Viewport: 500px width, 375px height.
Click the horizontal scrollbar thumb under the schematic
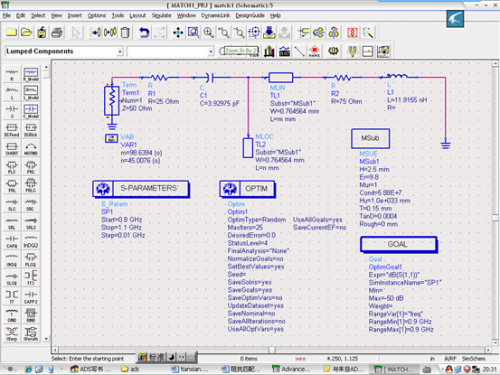(x=272, y=350)
